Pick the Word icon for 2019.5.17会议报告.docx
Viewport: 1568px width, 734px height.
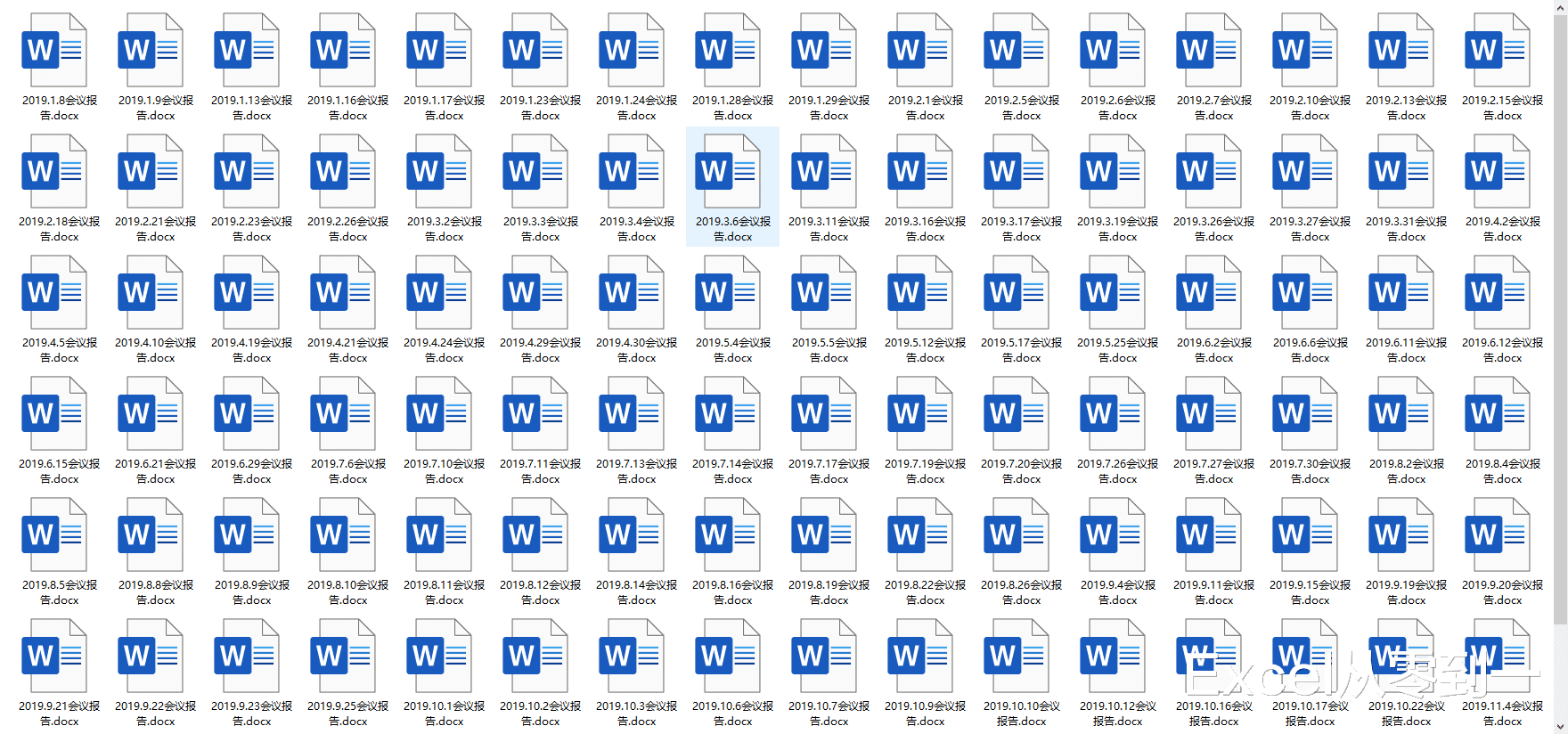(x=1017, y=292)
